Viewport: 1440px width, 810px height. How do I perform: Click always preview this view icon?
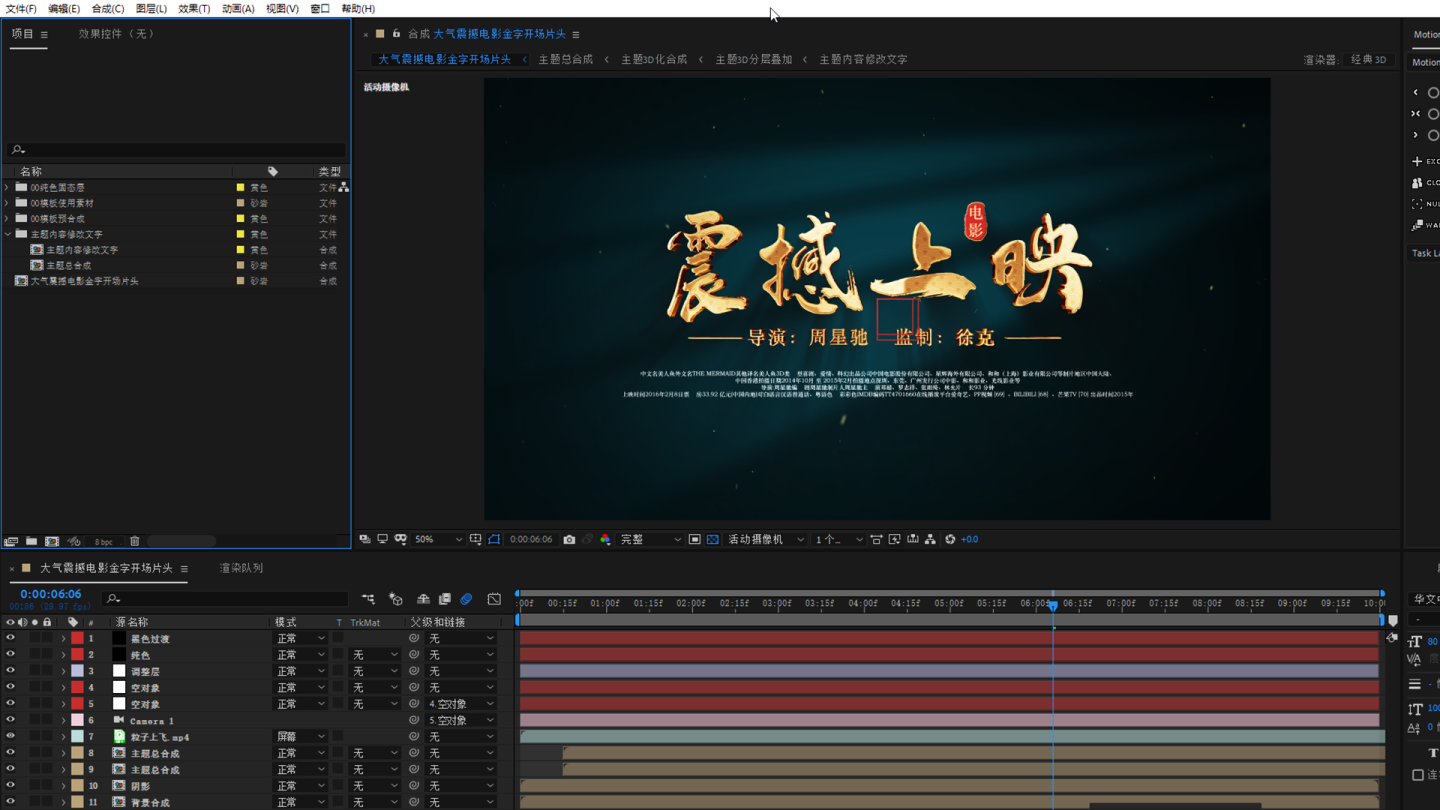365,539
